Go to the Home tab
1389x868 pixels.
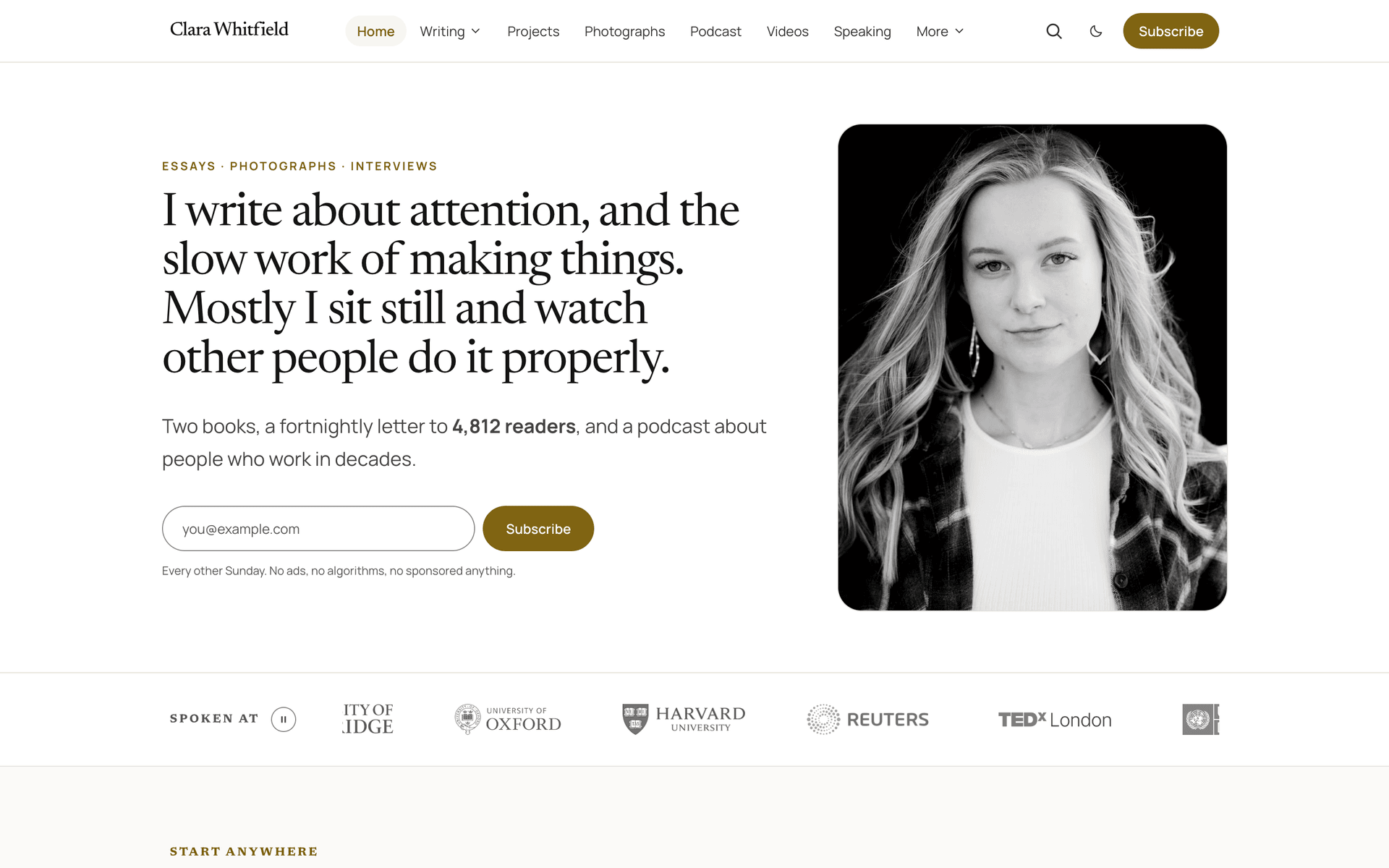(375, 31)
